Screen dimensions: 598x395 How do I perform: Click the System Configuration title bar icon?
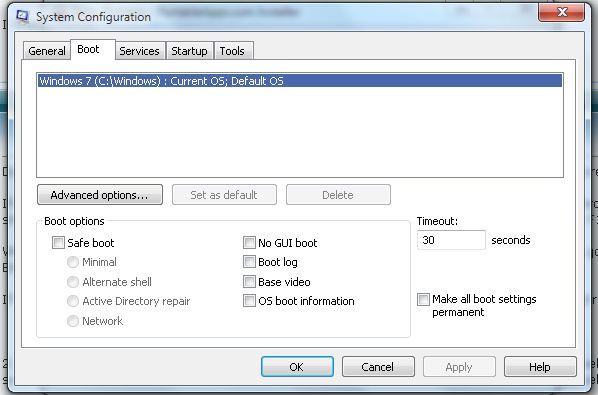click(x=23, y=16)
